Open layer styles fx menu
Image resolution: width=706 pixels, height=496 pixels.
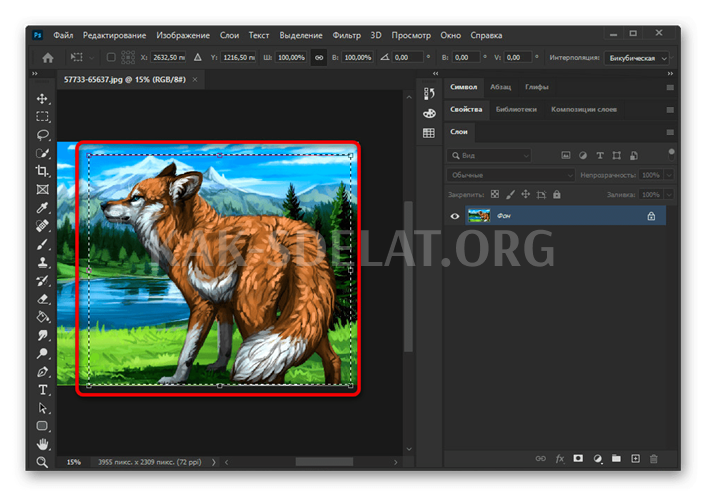tap(560, 459)
